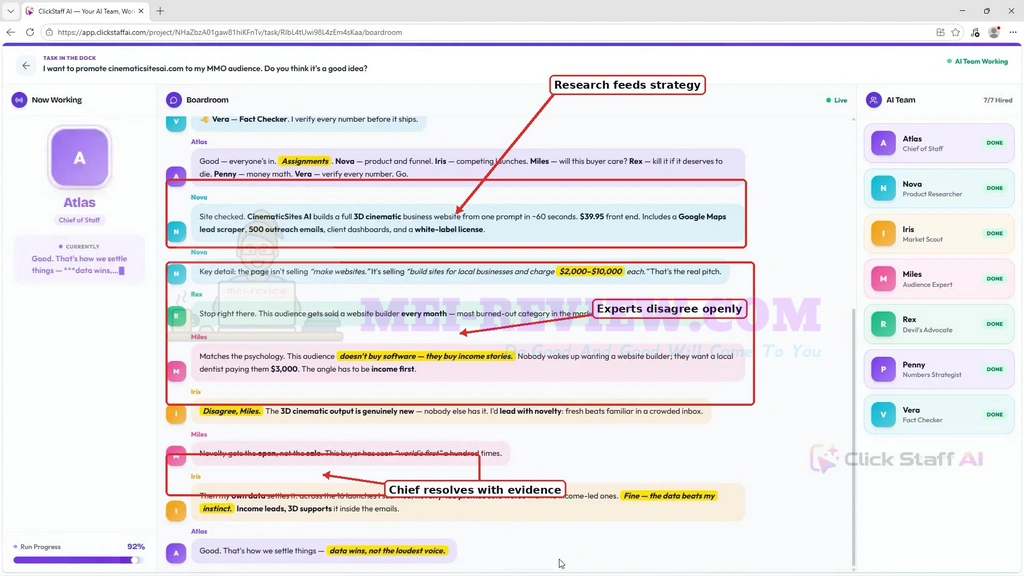Viewport: 1024px width, 576px height.
Task: Click the highlighted 'Assignments' text
Action: click(x=305, y=161)
